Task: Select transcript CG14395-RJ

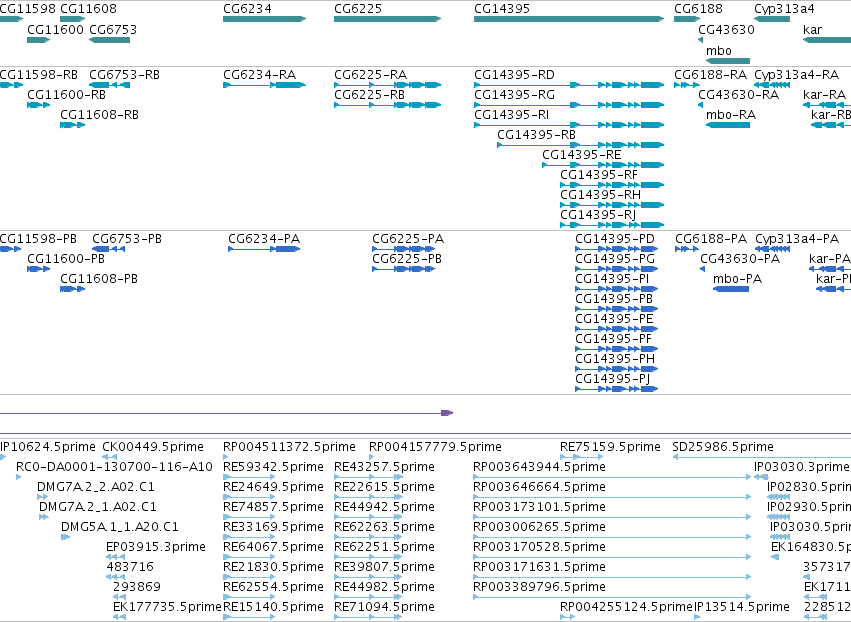Action: (612, 225)
